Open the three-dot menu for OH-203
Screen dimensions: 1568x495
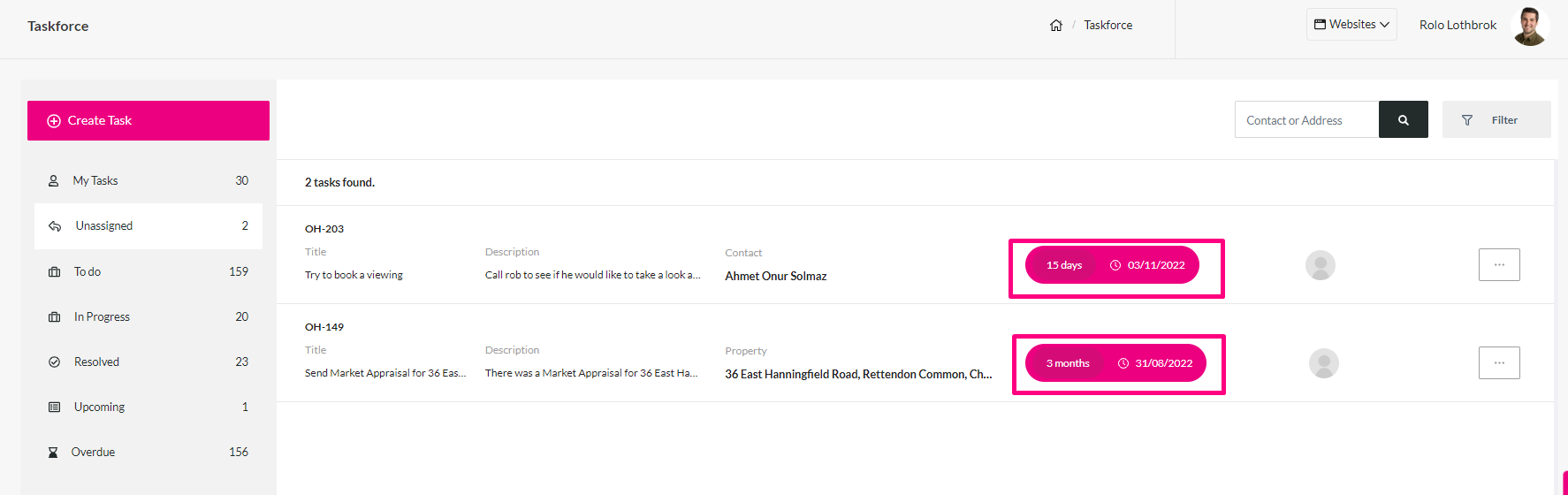(x=1499, y=264)
